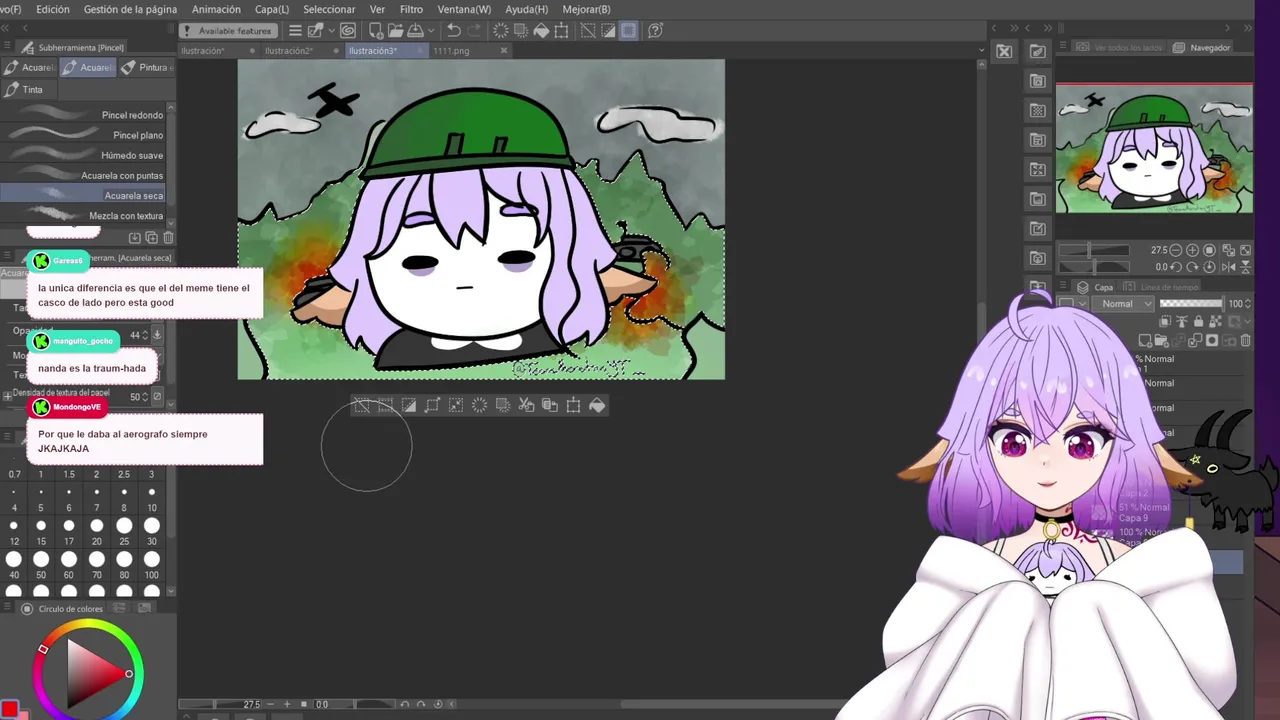This screenshot has height=720, width=1280.
Task: Click zoom out button in Navegador
Action: pyautogui.click(x=1176, y=250)
